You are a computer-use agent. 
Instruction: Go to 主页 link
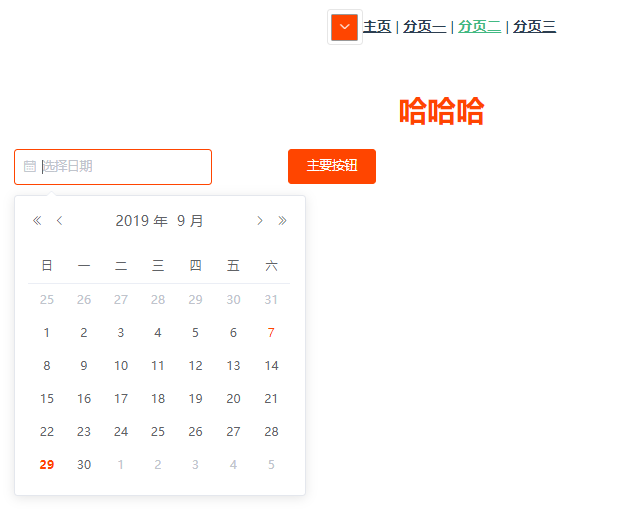(x=377, y=27)
